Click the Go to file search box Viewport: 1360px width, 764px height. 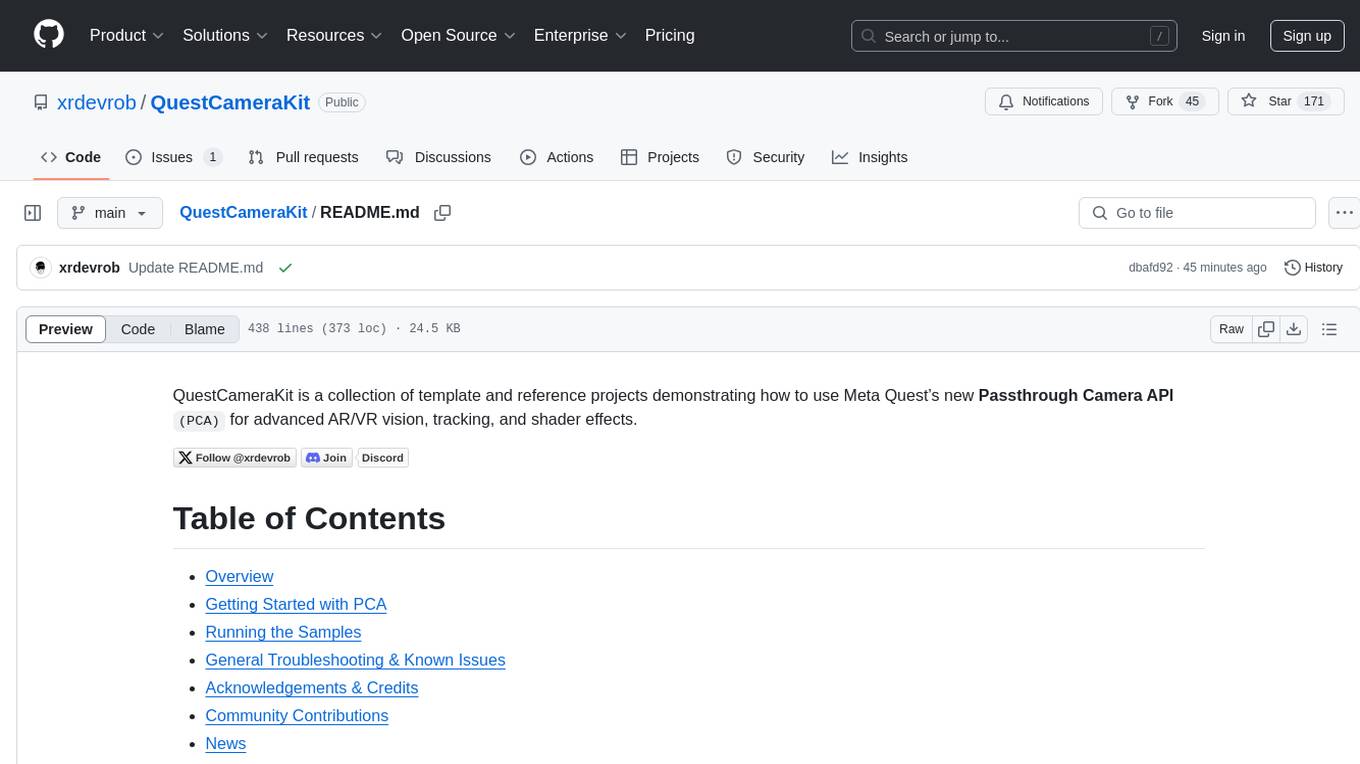pos(1197,213)
